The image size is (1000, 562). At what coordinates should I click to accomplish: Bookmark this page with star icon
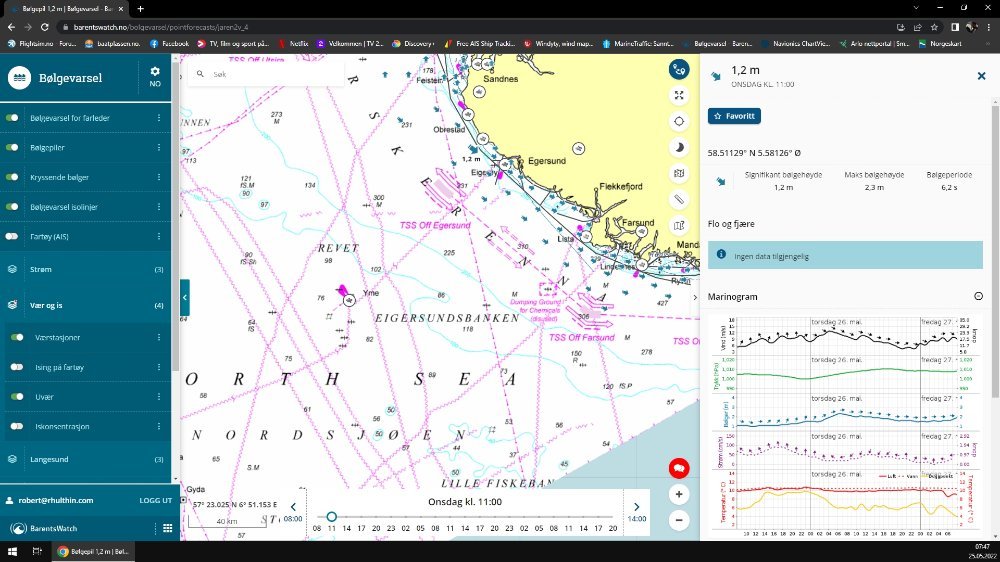tap(934, 27)
